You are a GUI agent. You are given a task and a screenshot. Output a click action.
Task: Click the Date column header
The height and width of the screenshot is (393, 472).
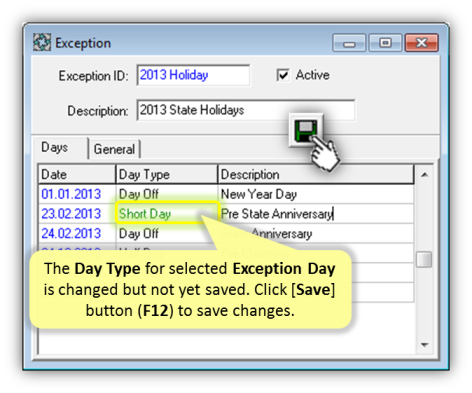[x=77, y=174]
